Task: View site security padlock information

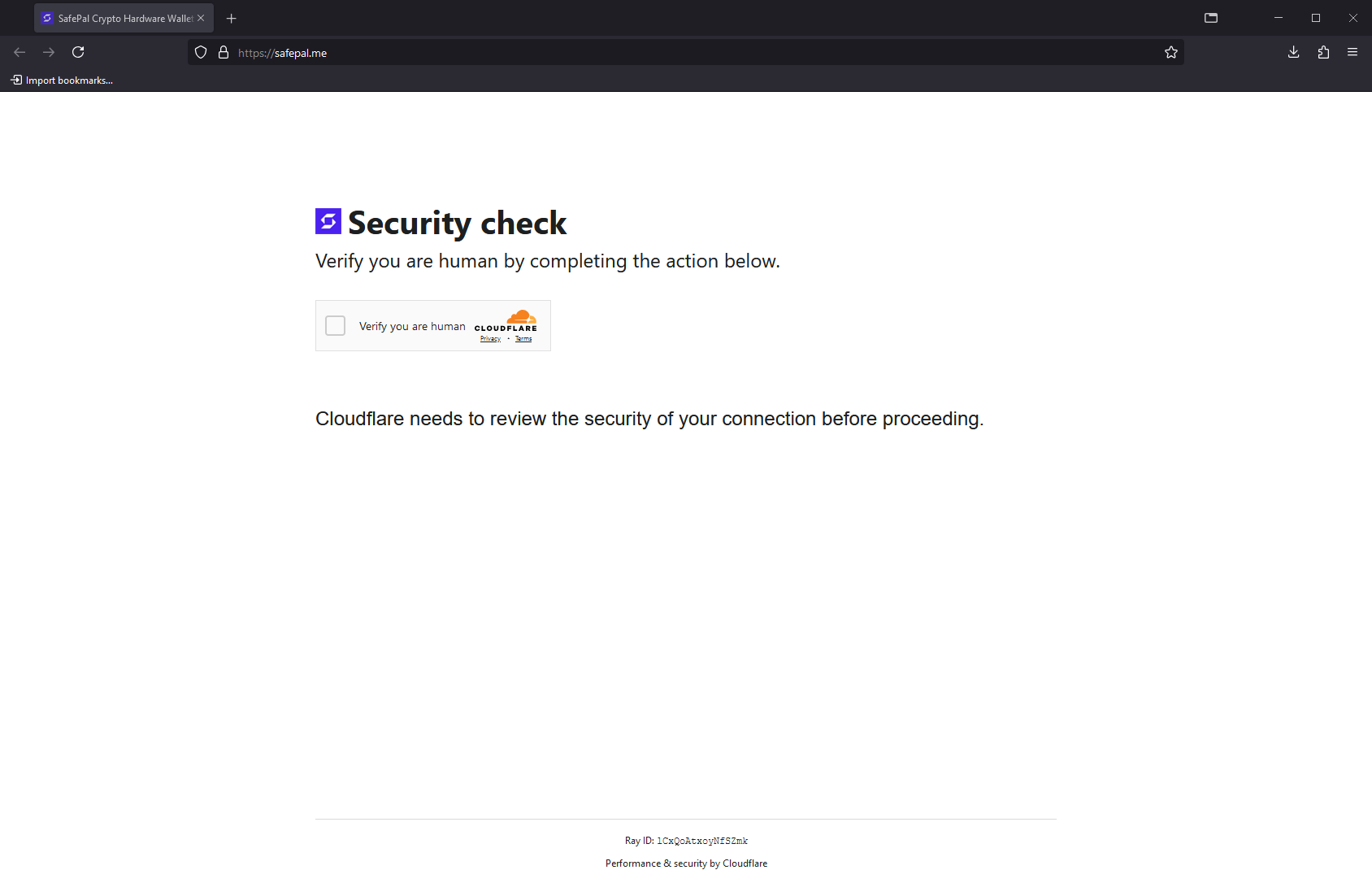Action: pos(224,53)
